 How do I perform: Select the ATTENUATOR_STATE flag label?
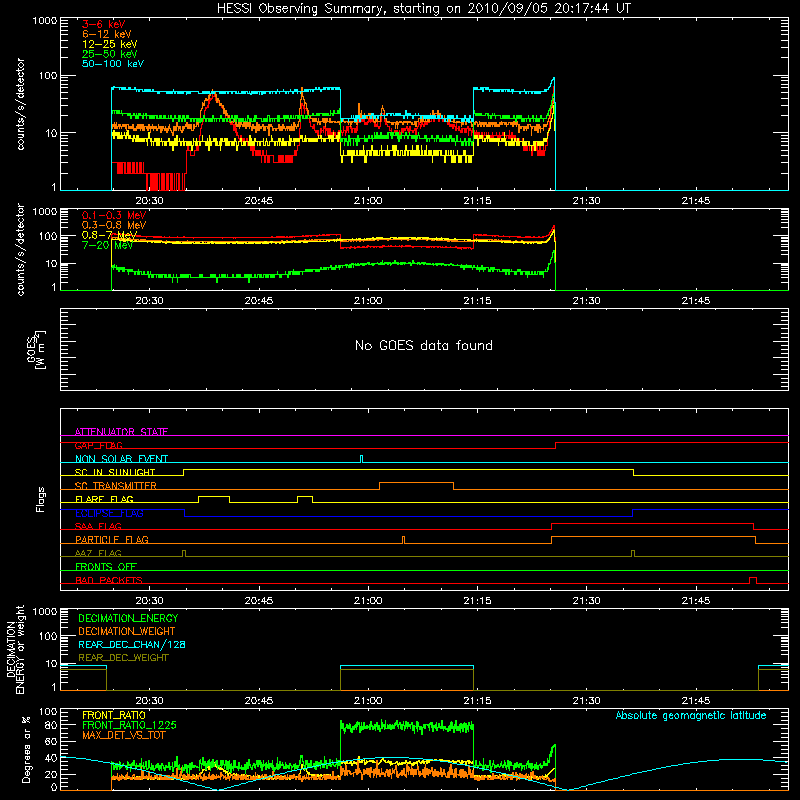pyautogui.click(x=121, y=432)
